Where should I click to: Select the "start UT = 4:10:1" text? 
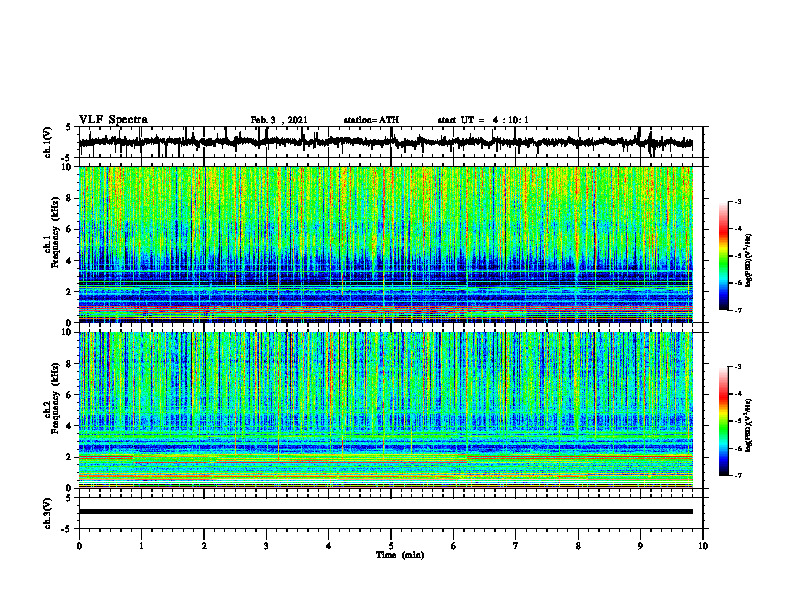(483, 120)
